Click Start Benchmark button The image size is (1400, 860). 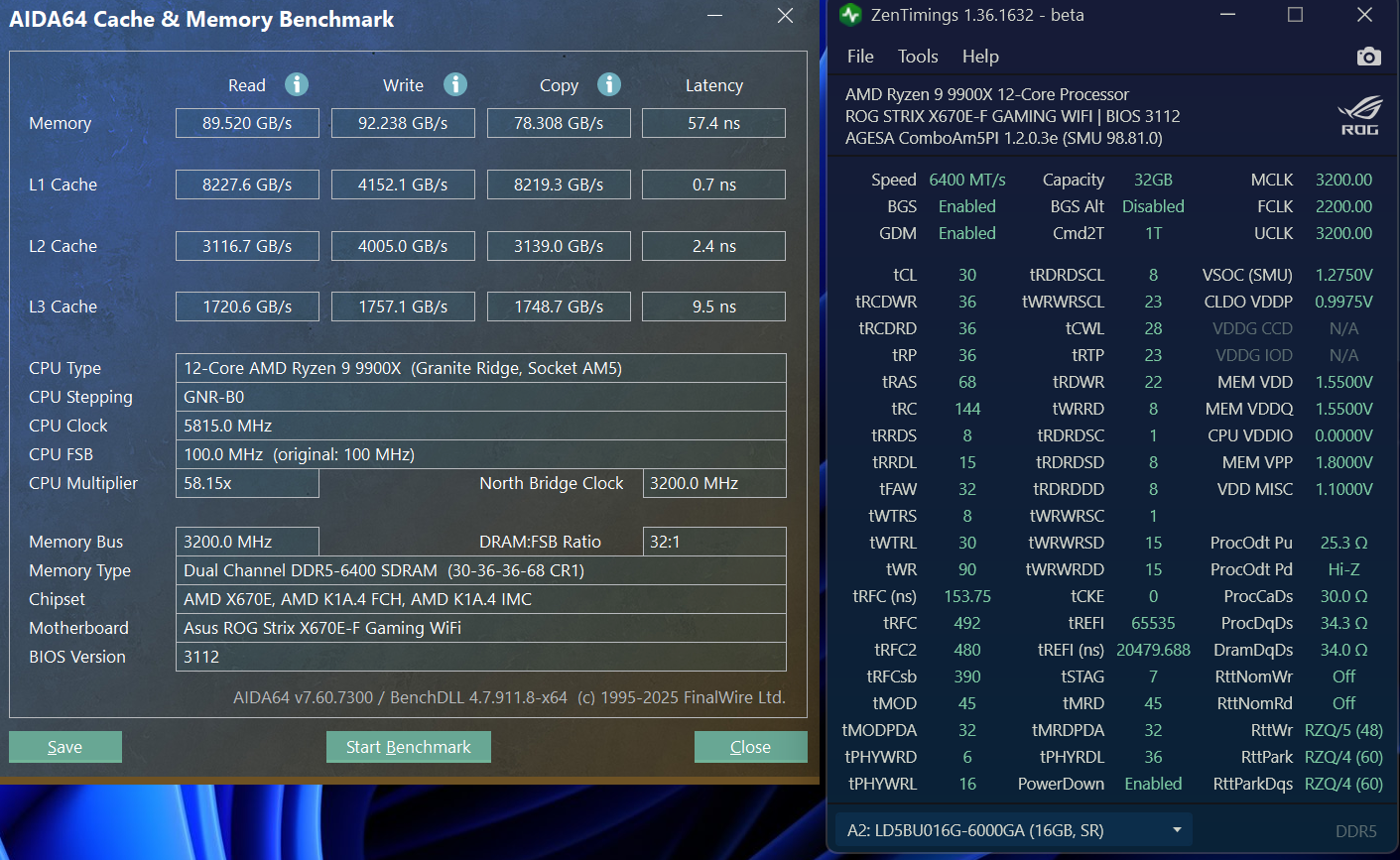pos(409,747)
